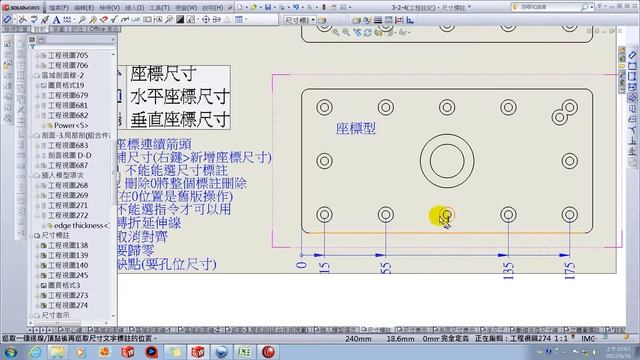Select 圖頁格式3 in the tree
Image resolution: width=640 pixels, height=360 pixels.
point(64,285)
